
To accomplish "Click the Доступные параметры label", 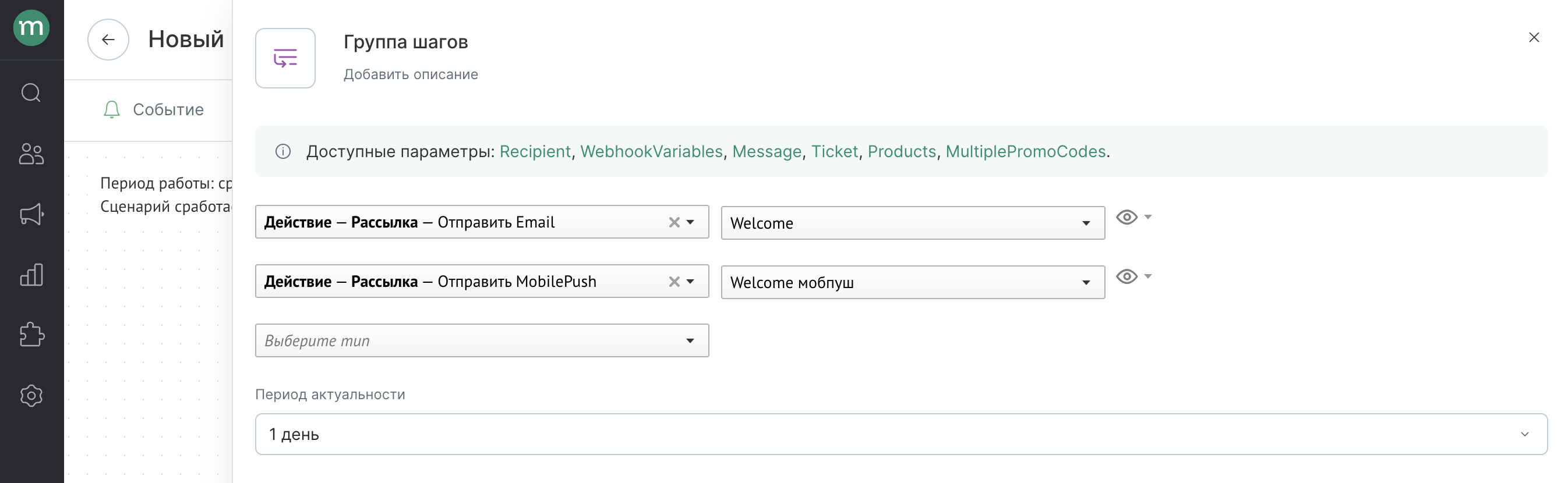I will point(401,151).
